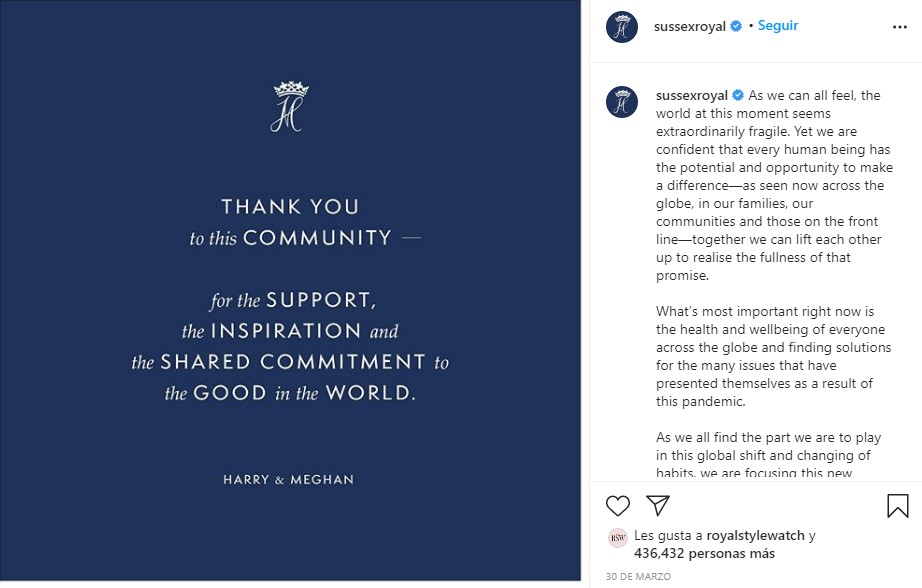This screenshot has height=588, width=922.
Task: Like the post with the heart icon
Action: [617, 506]
